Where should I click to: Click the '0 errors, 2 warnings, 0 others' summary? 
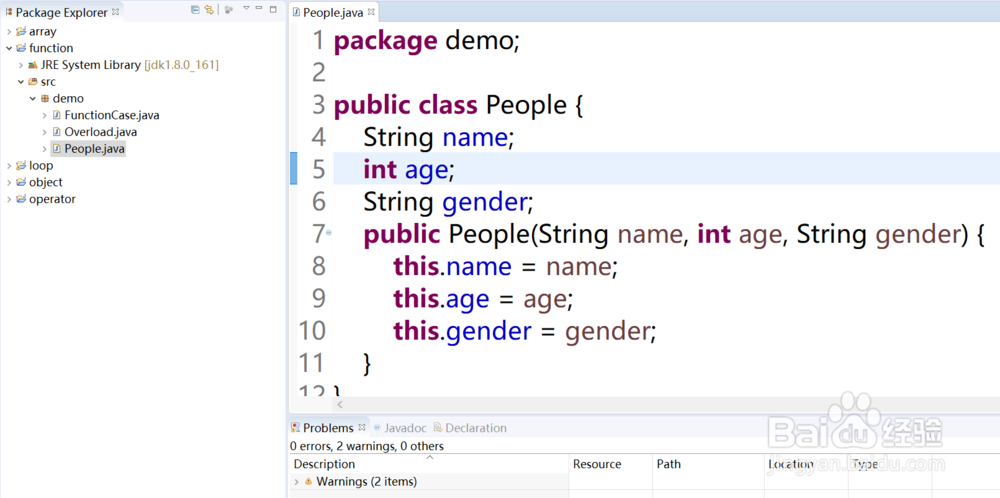pyautogui.click(x=367, y=446)
